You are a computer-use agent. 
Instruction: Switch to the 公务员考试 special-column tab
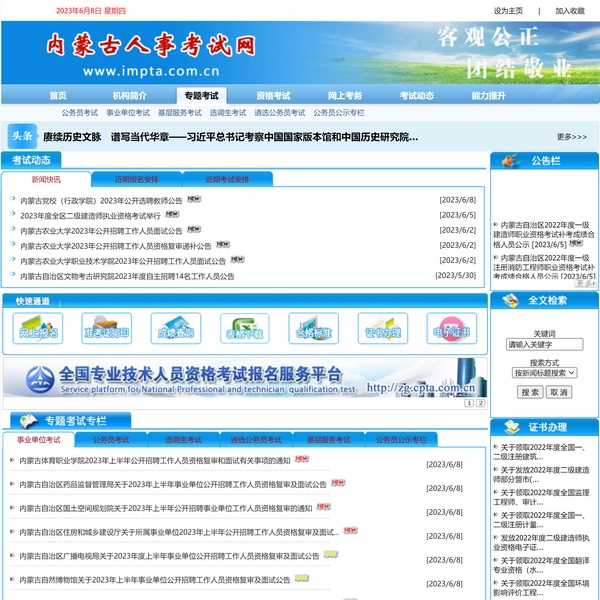[110, 440]
